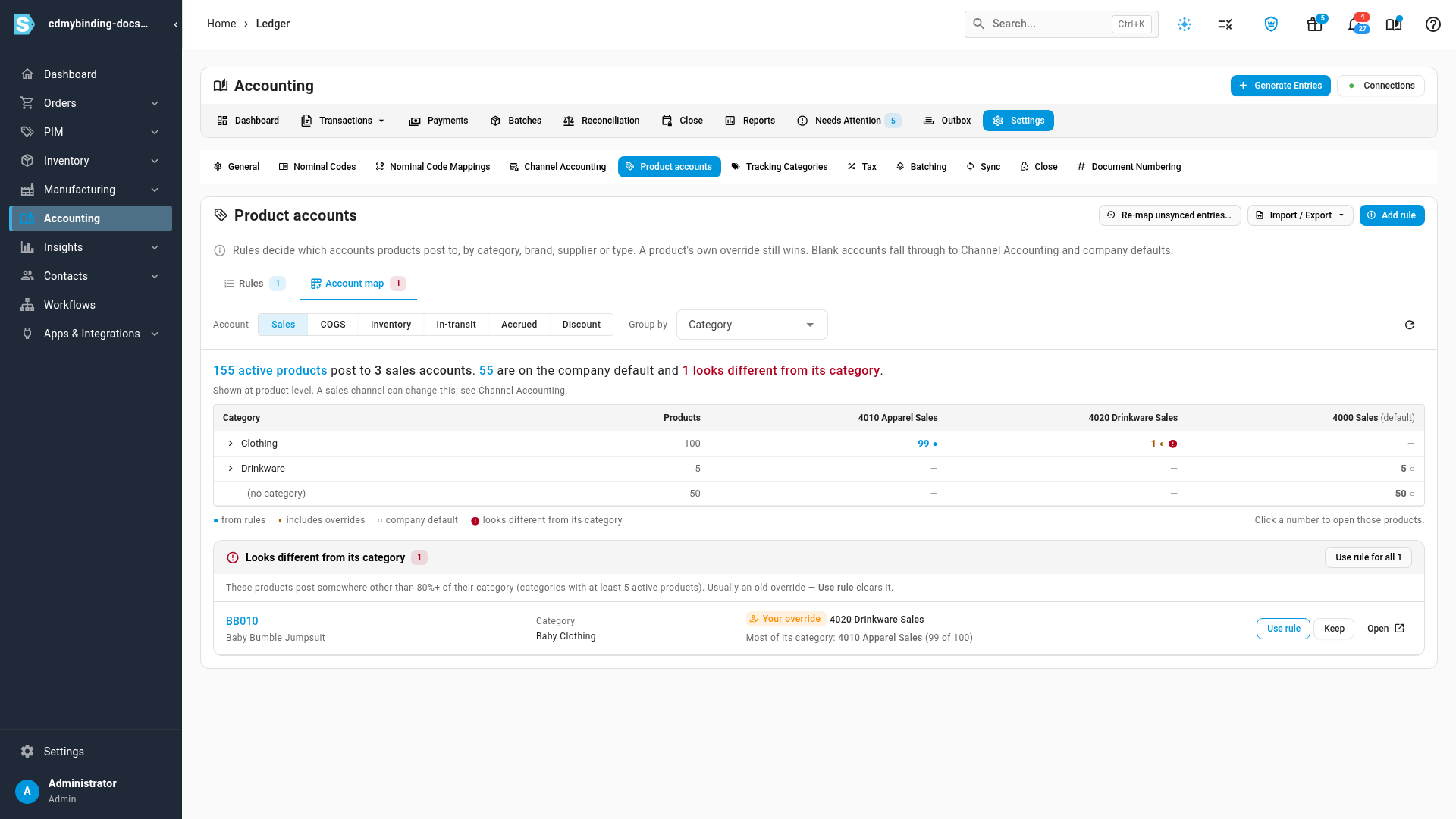Collapse the sidebar with the chevron arrow

click(x=176, y=24)
